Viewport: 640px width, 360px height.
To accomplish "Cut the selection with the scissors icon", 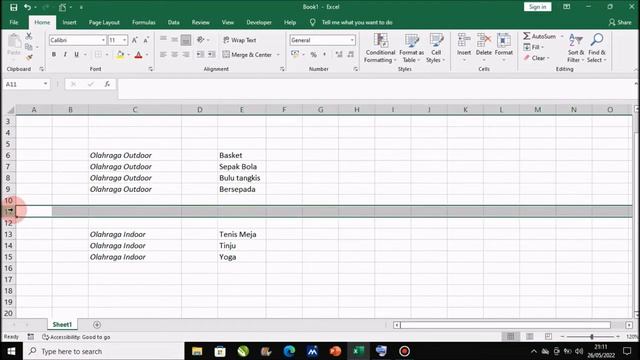I will click(x=29, y=36).
